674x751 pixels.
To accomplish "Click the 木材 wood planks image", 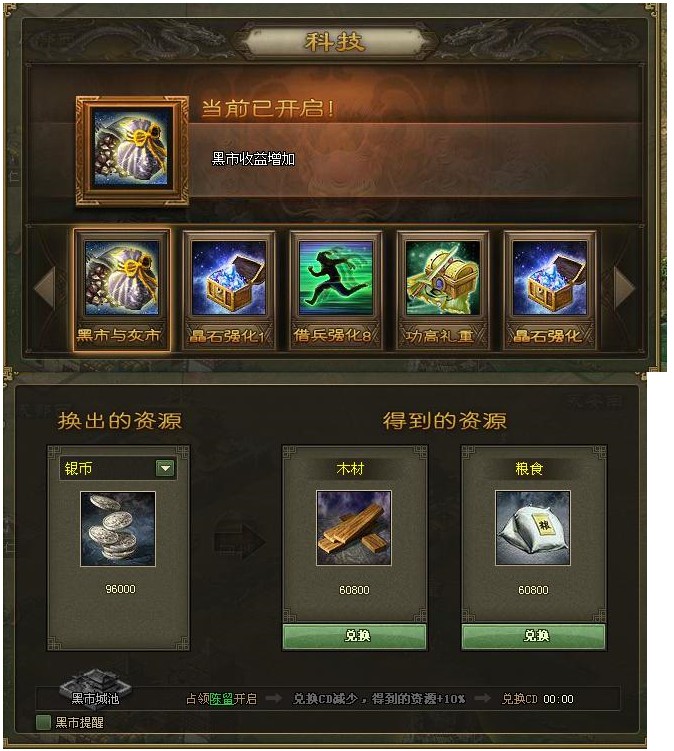I will pyautogui.click(x=354, y=528).
